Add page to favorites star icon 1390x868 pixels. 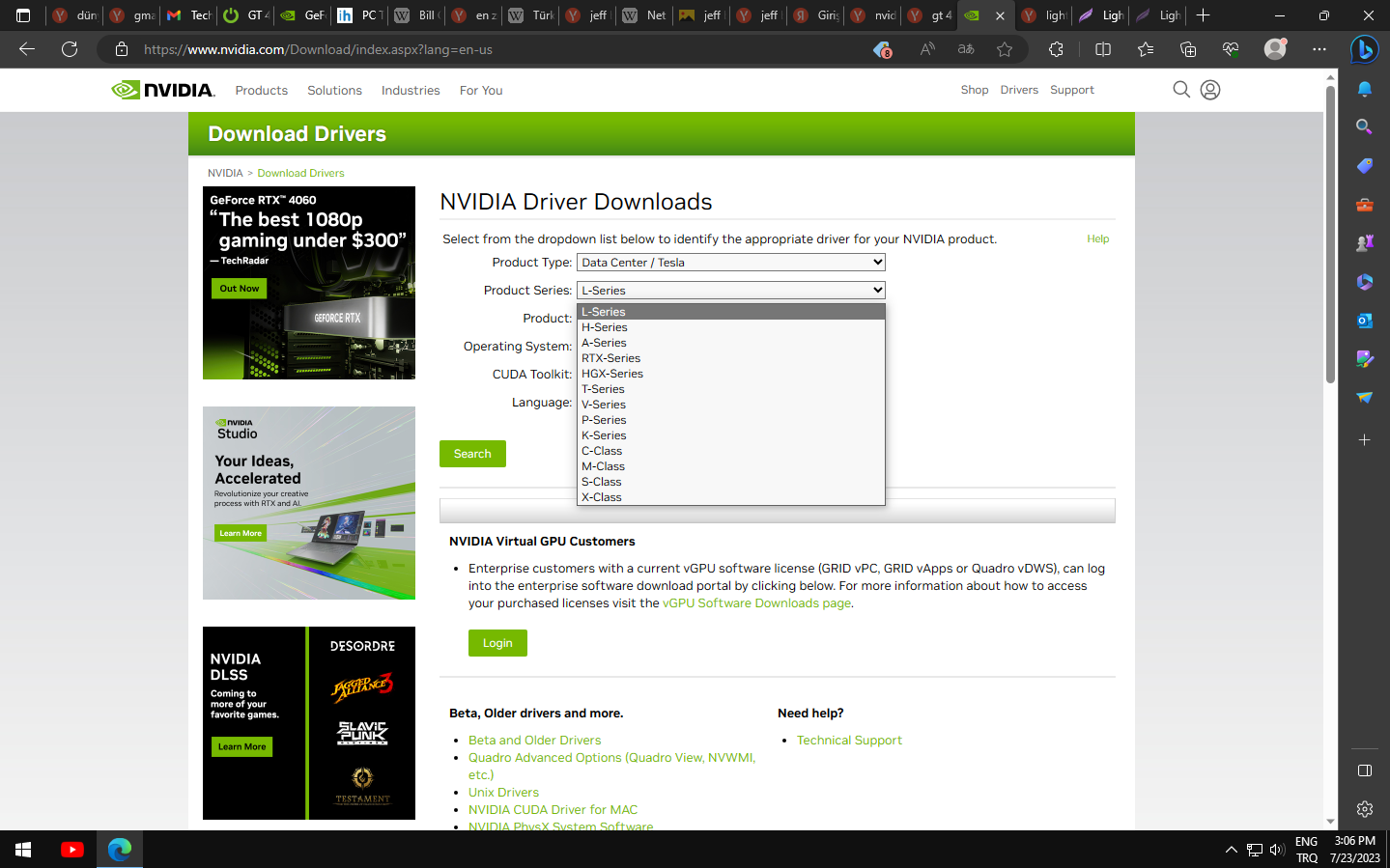click(1005, 49)
